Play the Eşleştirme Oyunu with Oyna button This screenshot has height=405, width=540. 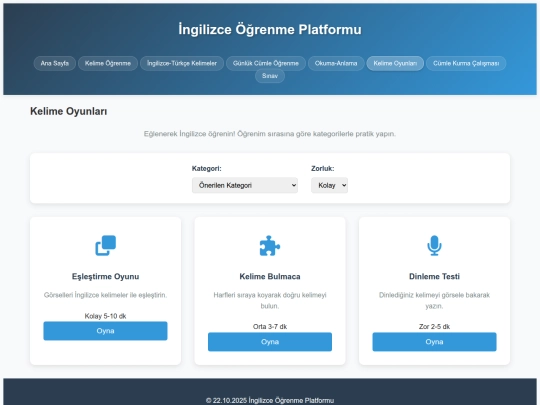pyautogui.click(x=105, y=331)
